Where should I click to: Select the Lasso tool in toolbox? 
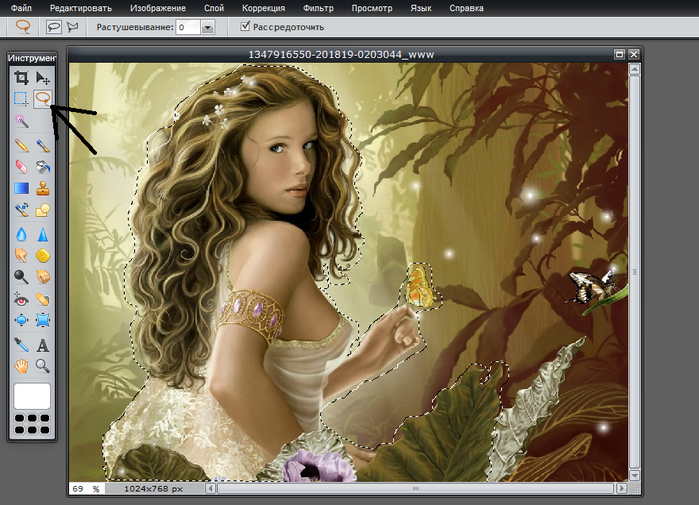(x=43, y=99)
